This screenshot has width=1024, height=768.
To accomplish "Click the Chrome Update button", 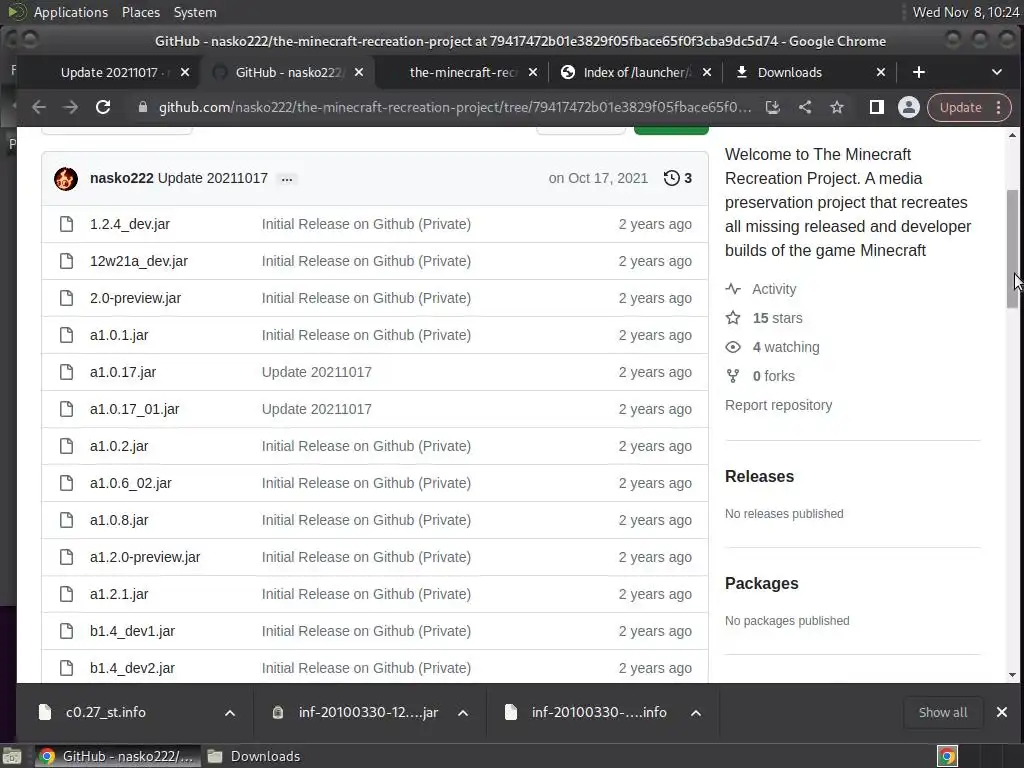I will pos(969,107).
